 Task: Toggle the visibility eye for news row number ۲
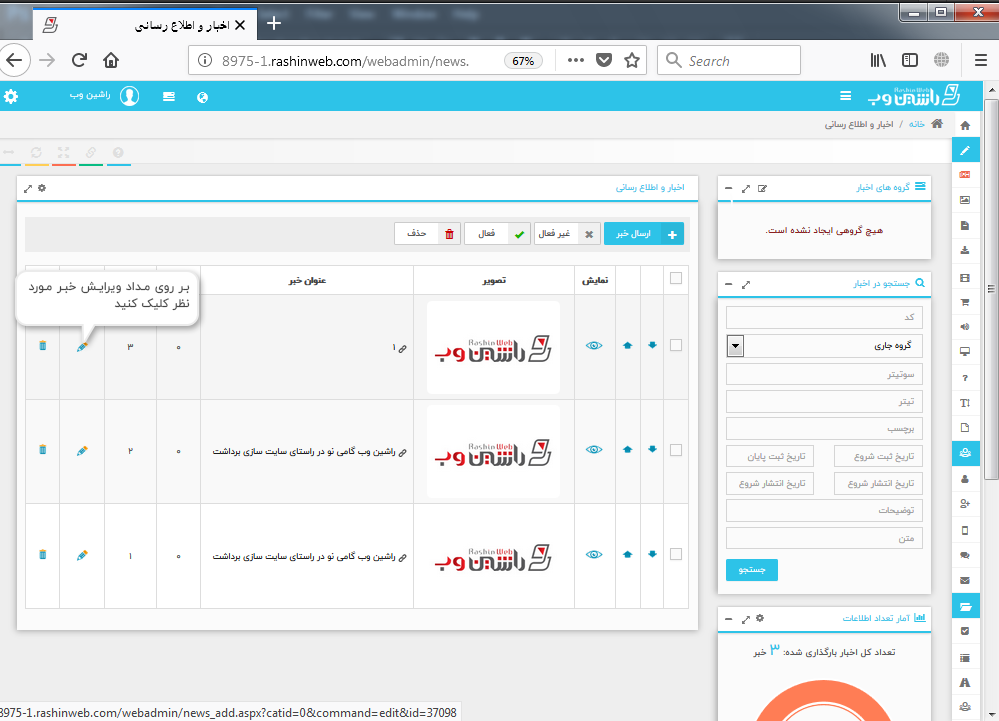(x=594, y=450)
